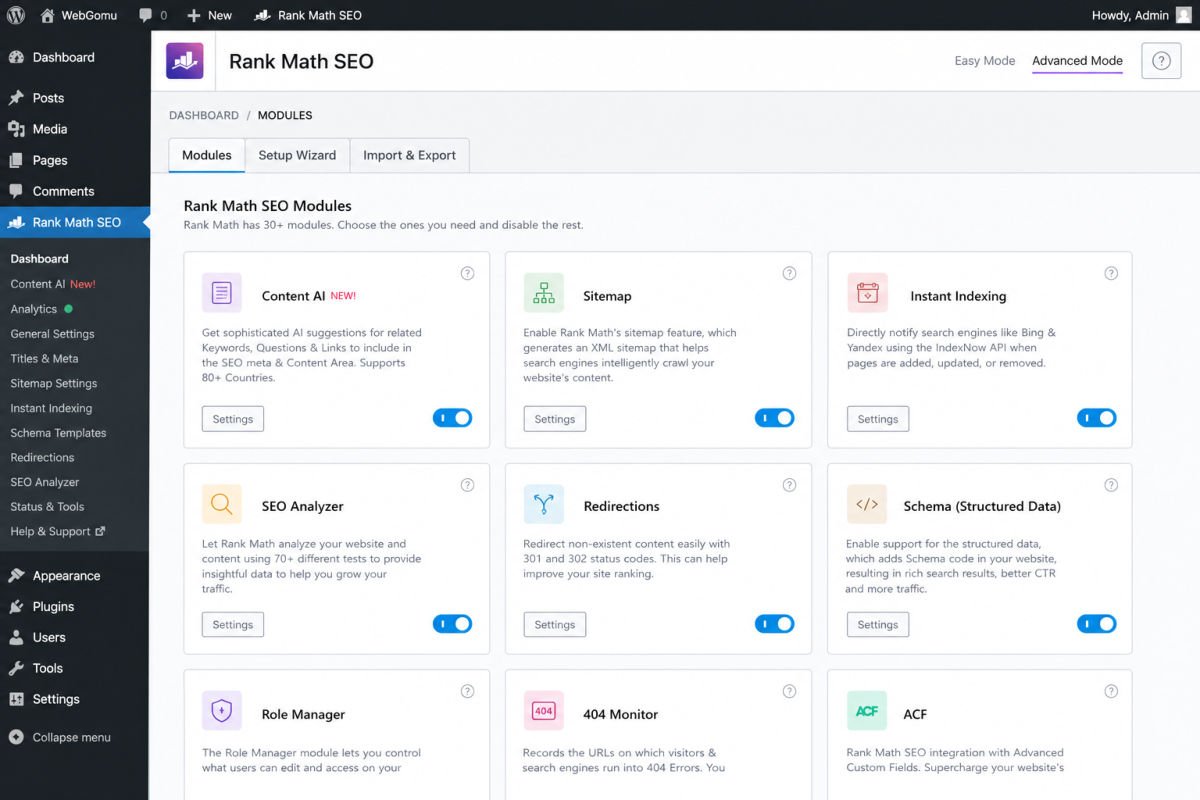Viewport: 1200px width, 800px height.
Task: Open Redirections submenu item
Action: [x=42, y=457]
